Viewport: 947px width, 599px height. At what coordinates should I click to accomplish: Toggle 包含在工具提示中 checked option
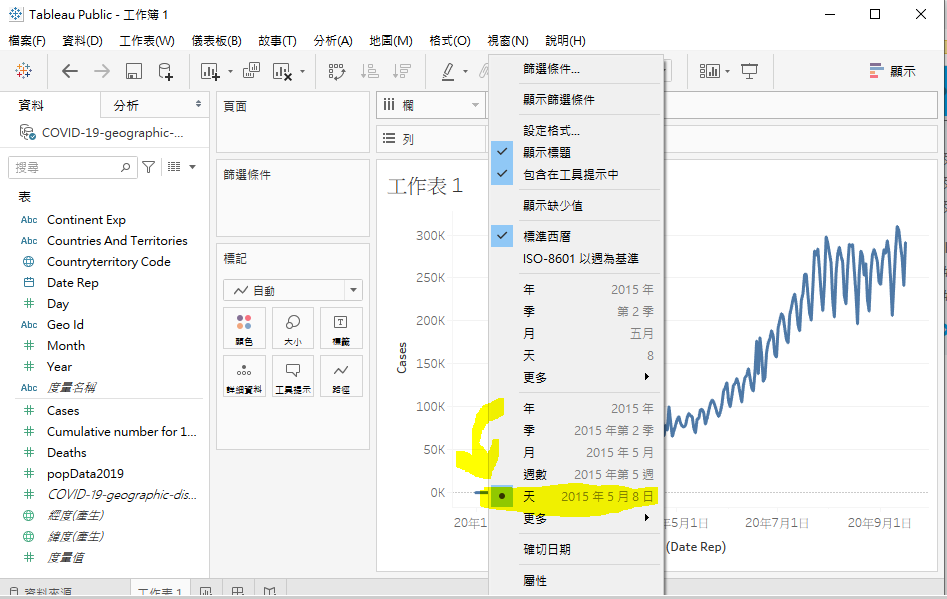click(x=576, y=175)
